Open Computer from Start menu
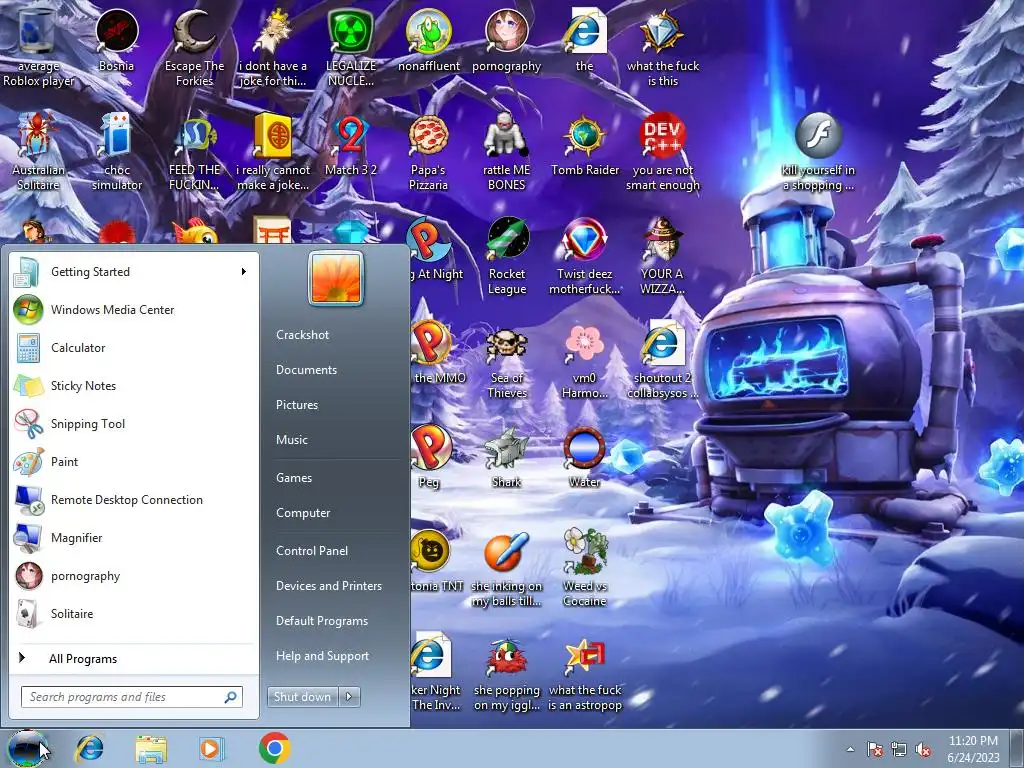 pos(303,513)
